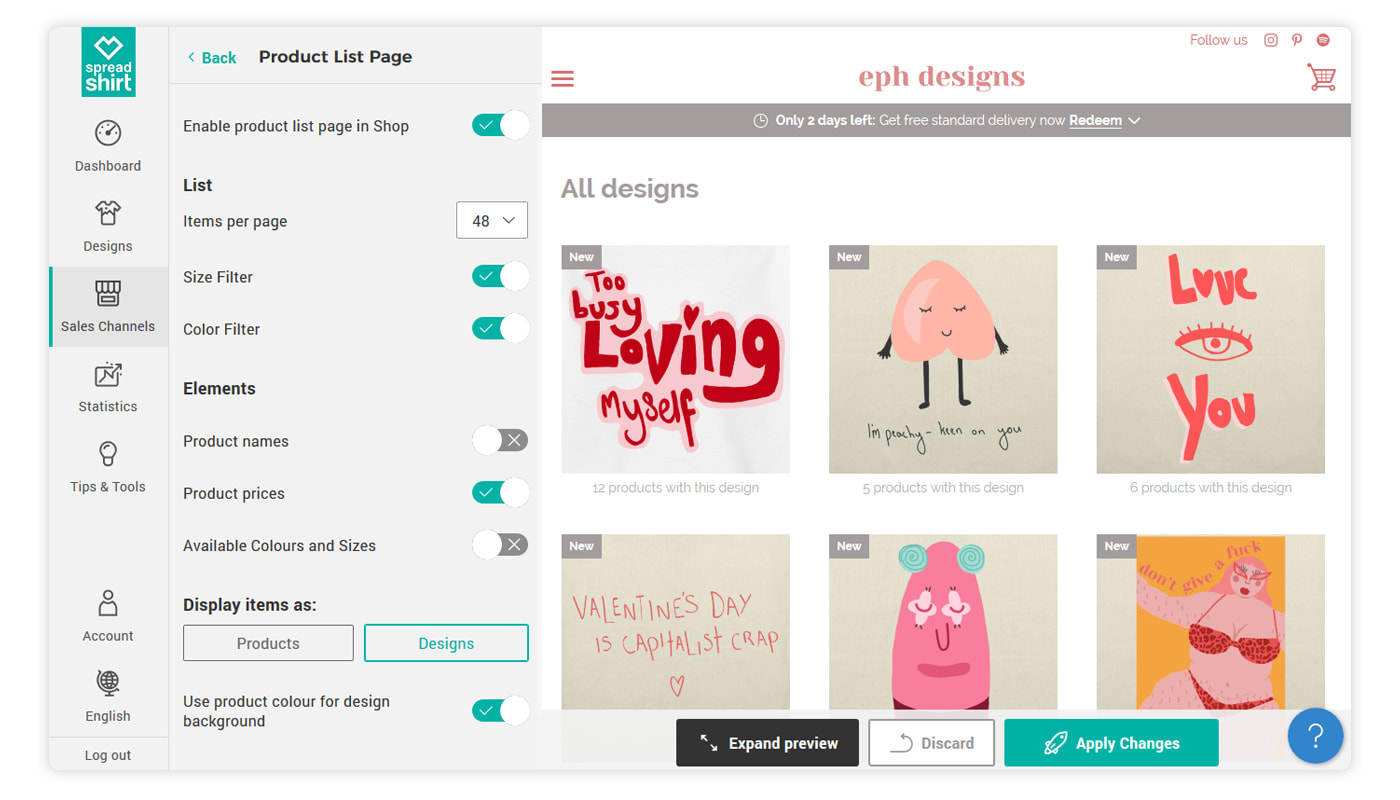Image resolution: width=1400 pixels, height=800 pixels.
Task: Open the Account page
Action: [x=108, y=615]
